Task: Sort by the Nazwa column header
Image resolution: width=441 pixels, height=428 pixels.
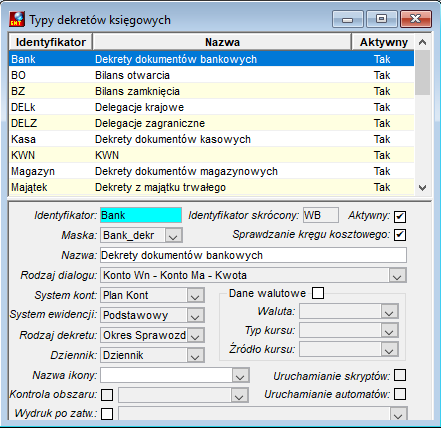Action: pyautogui.click(x=222, y=42)
